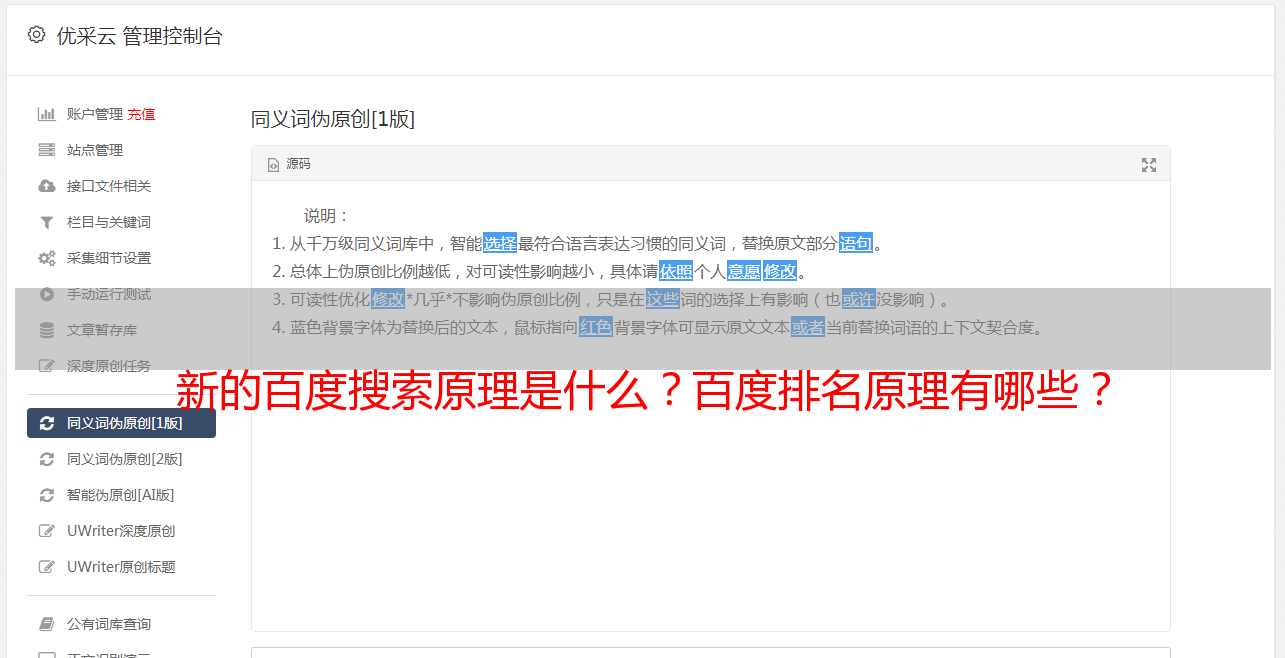1285x658 pixels.
Task: Click the red 充值 recharge link
Action: click(141, 114)
